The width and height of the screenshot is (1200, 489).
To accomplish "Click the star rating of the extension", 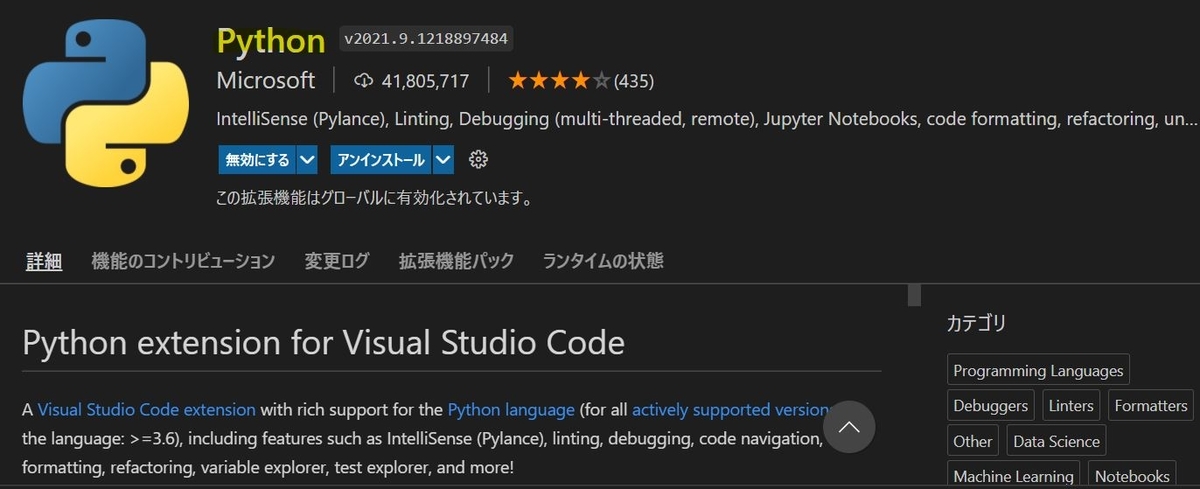I will point(558,80).
